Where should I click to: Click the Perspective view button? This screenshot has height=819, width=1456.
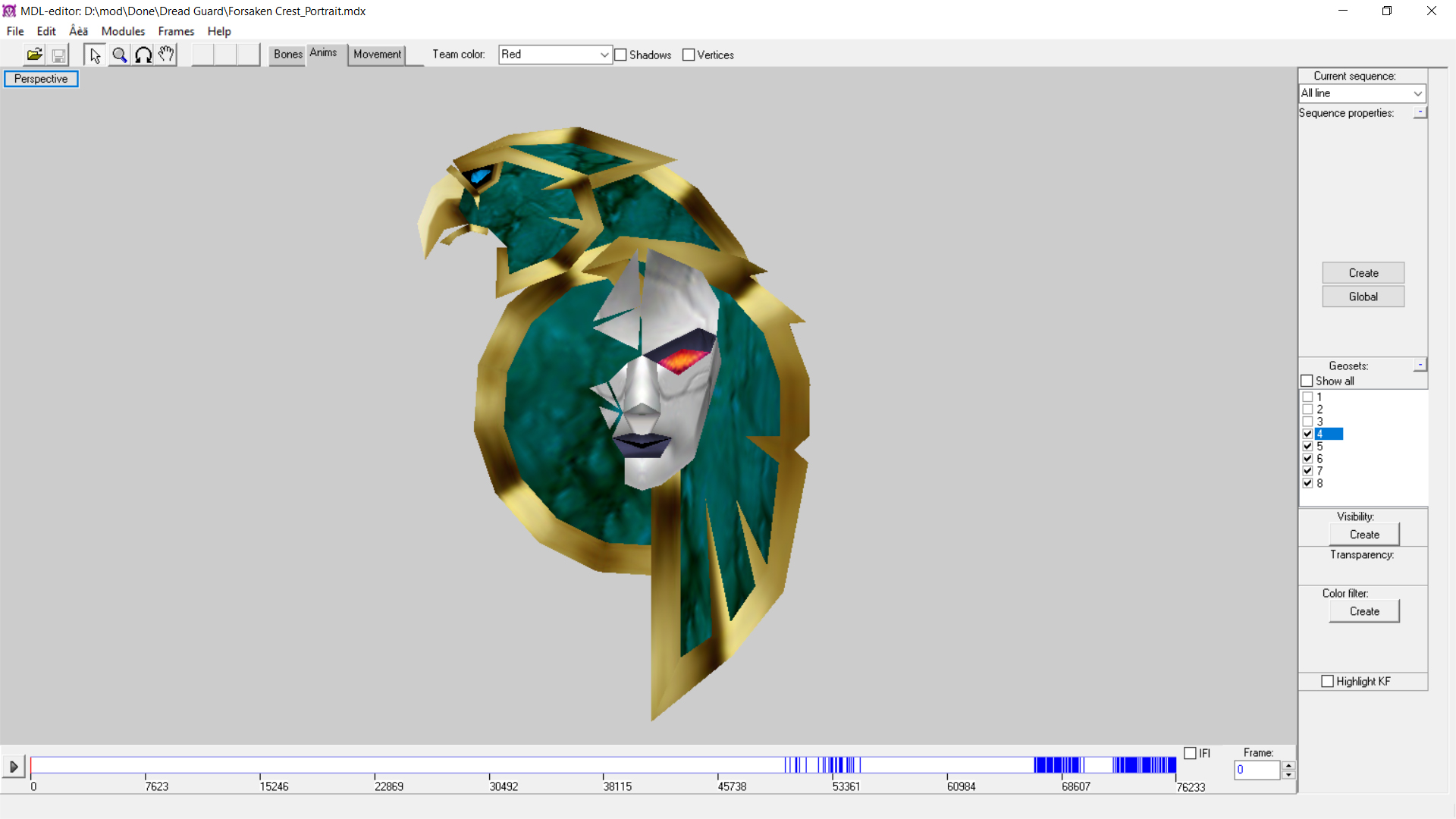(x=41, y=79)
